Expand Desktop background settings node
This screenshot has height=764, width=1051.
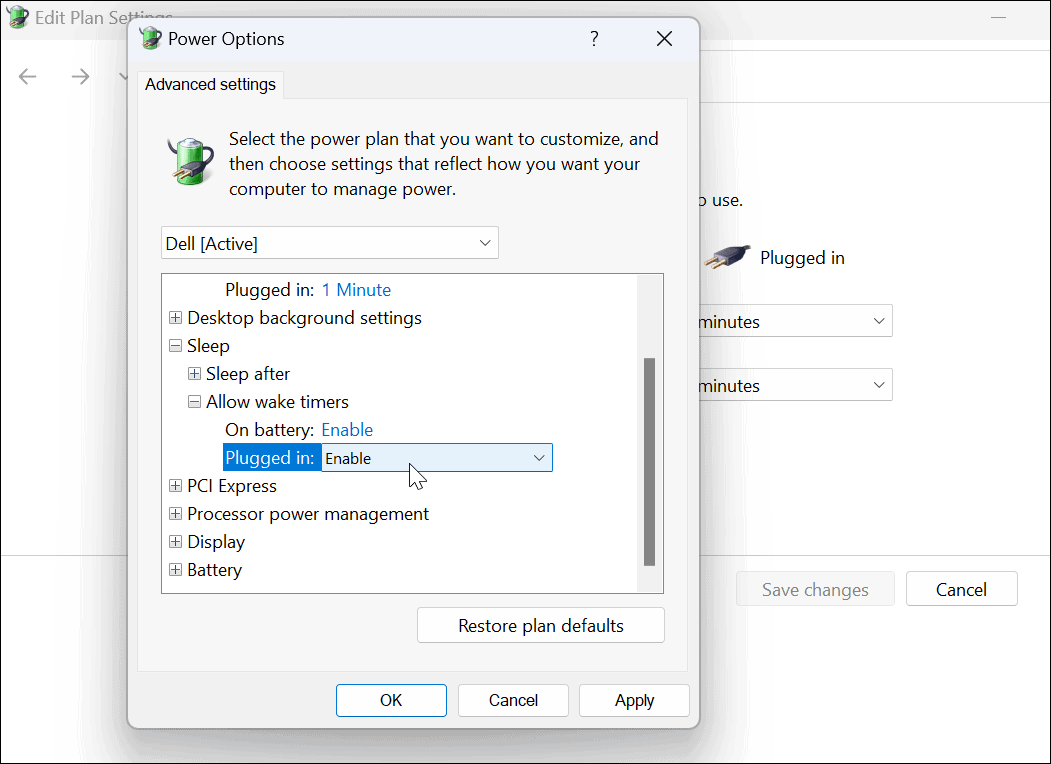tap(176, 318)
